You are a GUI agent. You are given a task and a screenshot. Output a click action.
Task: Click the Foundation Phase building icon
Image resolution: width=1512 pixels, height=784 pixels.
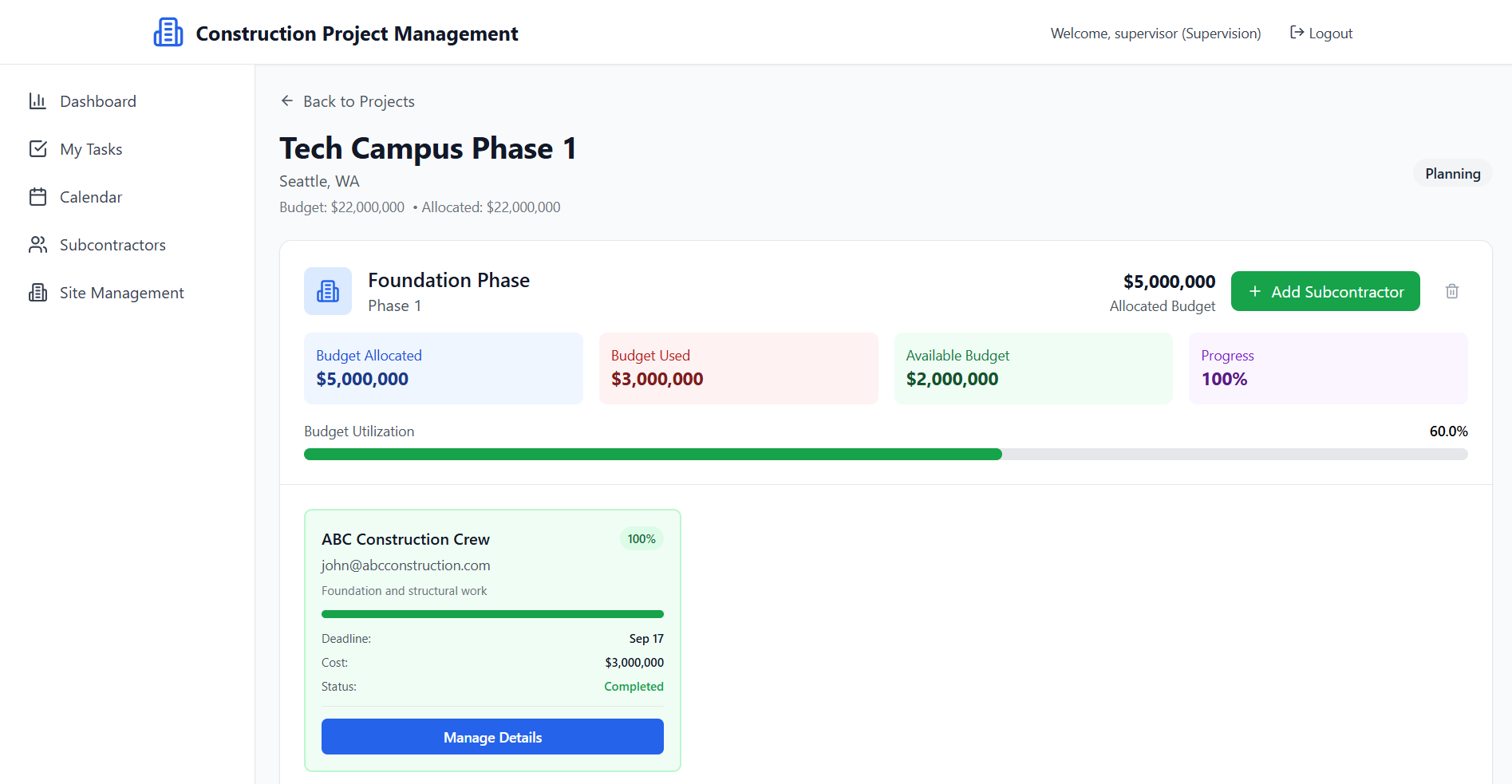coord(328,291)
